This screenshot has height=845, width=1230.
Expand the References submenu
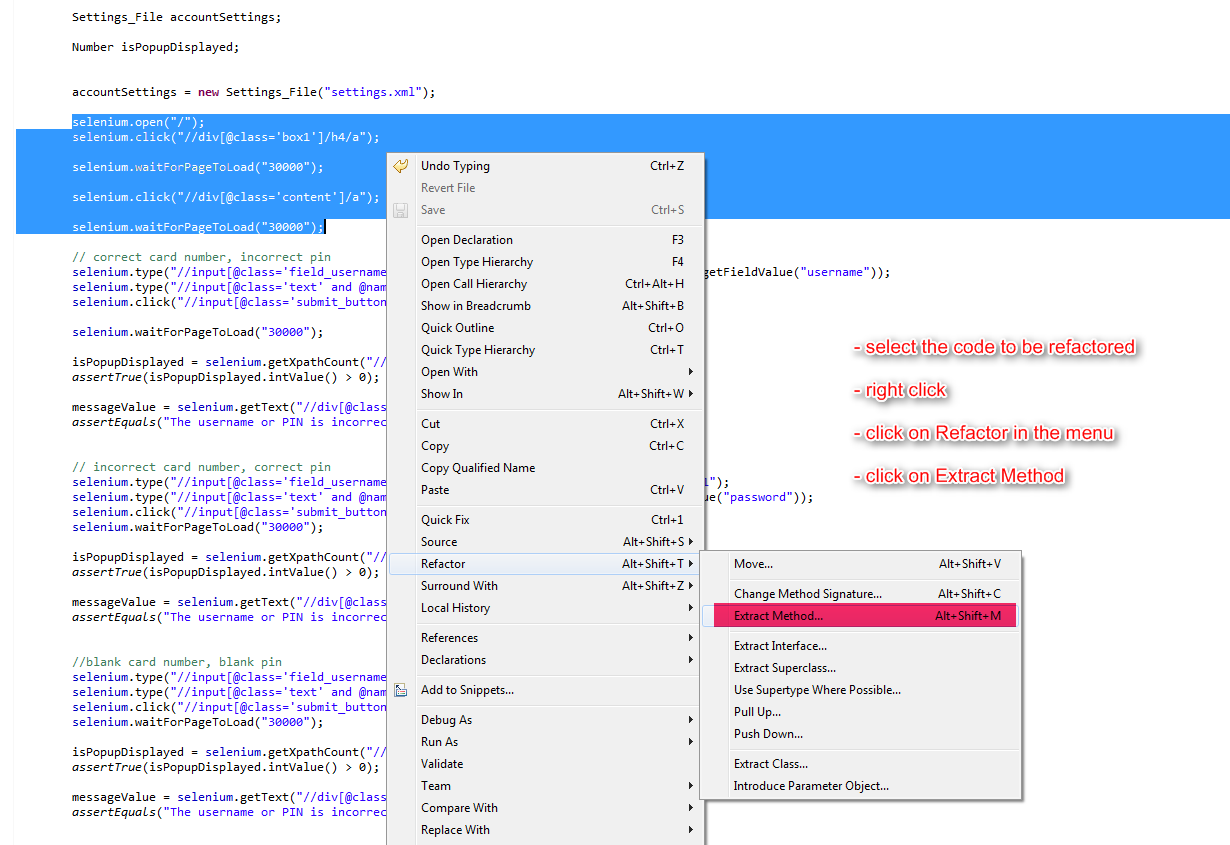tap(546, 638)
